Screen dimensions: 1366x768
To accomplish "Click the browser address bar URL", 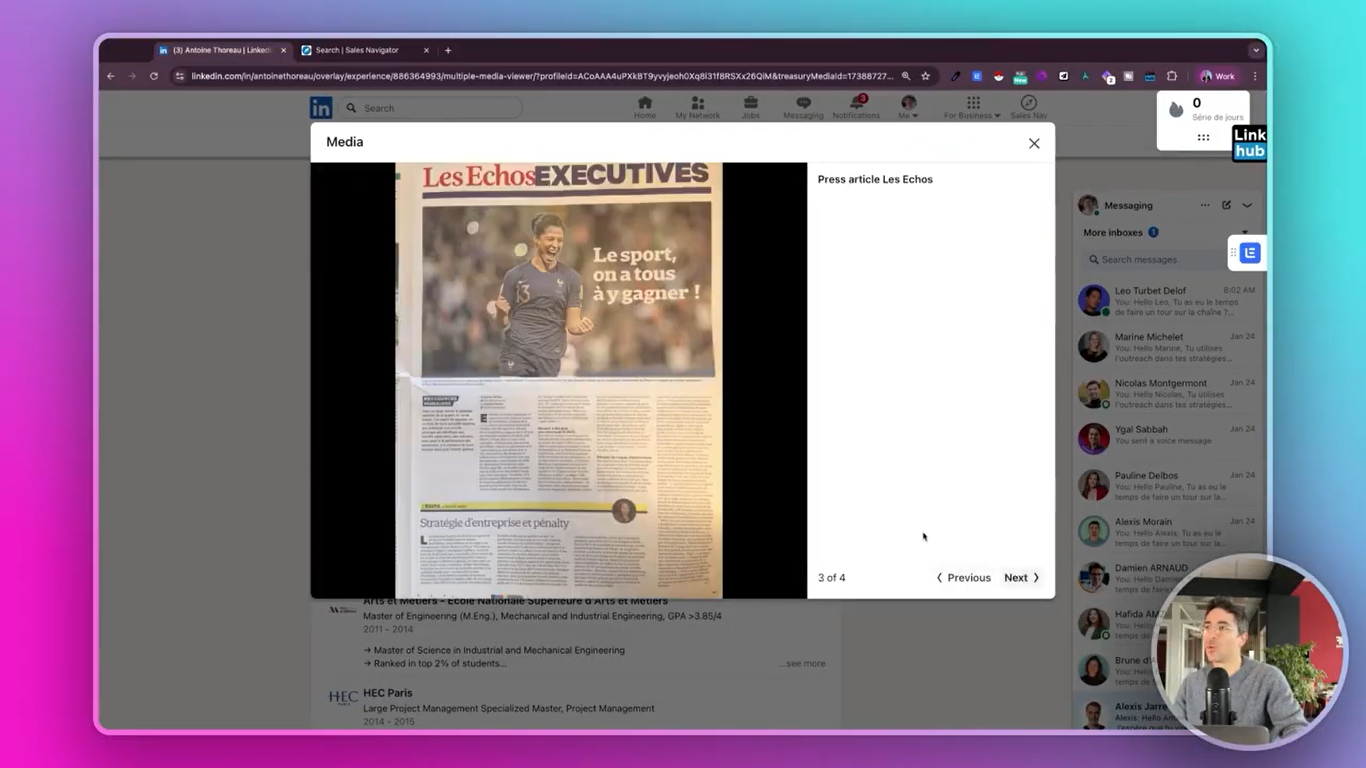I will [x=542, y=76].
